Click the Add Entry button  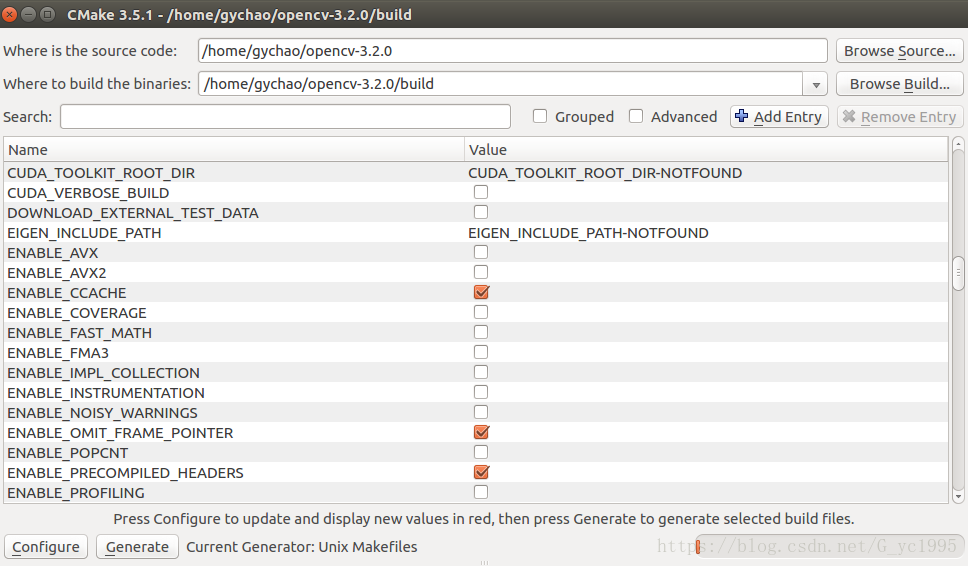click(779, 117)
